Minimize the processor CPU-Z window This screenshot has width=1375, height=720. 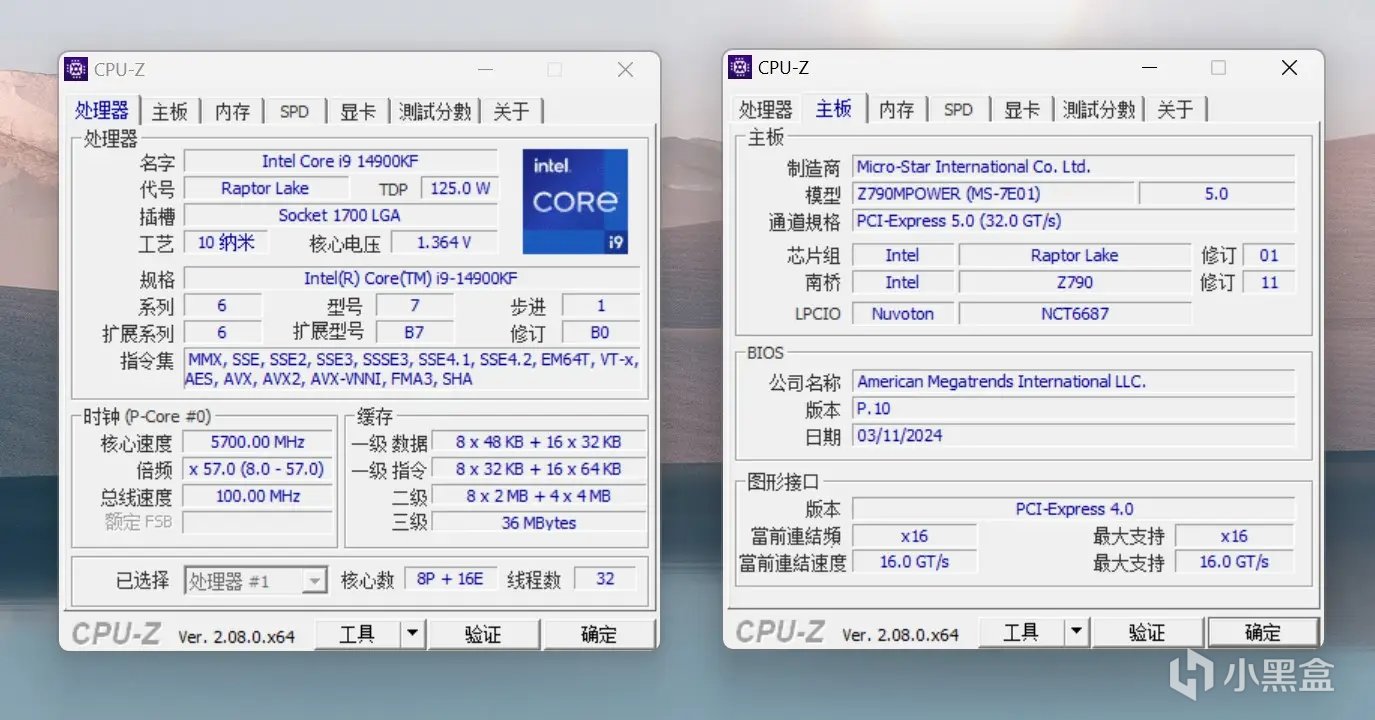click(x=485, y=69)
